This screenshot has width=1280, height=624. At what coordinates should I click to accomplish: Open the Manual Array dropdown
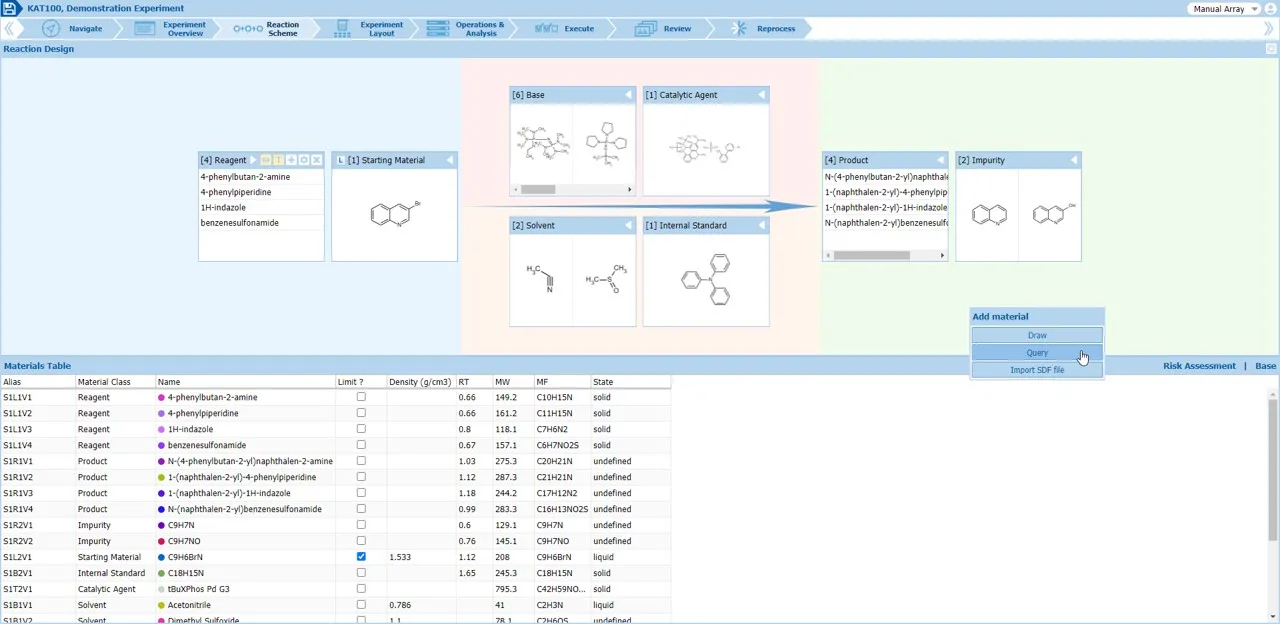coord(1224,9)
